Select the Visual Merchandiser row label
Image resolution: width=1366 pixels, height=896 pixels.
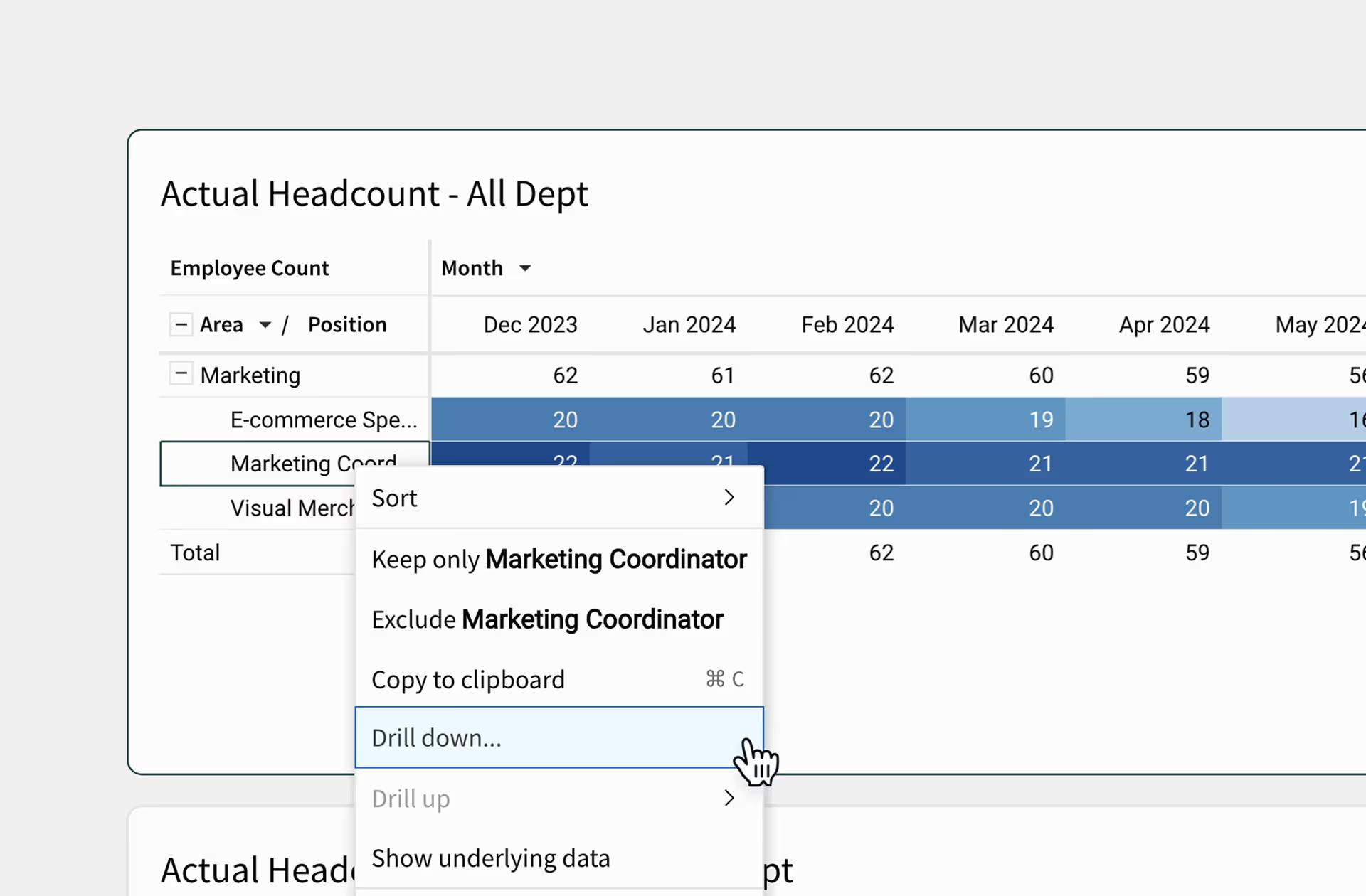pyautogui.click(x=292, y=508)
